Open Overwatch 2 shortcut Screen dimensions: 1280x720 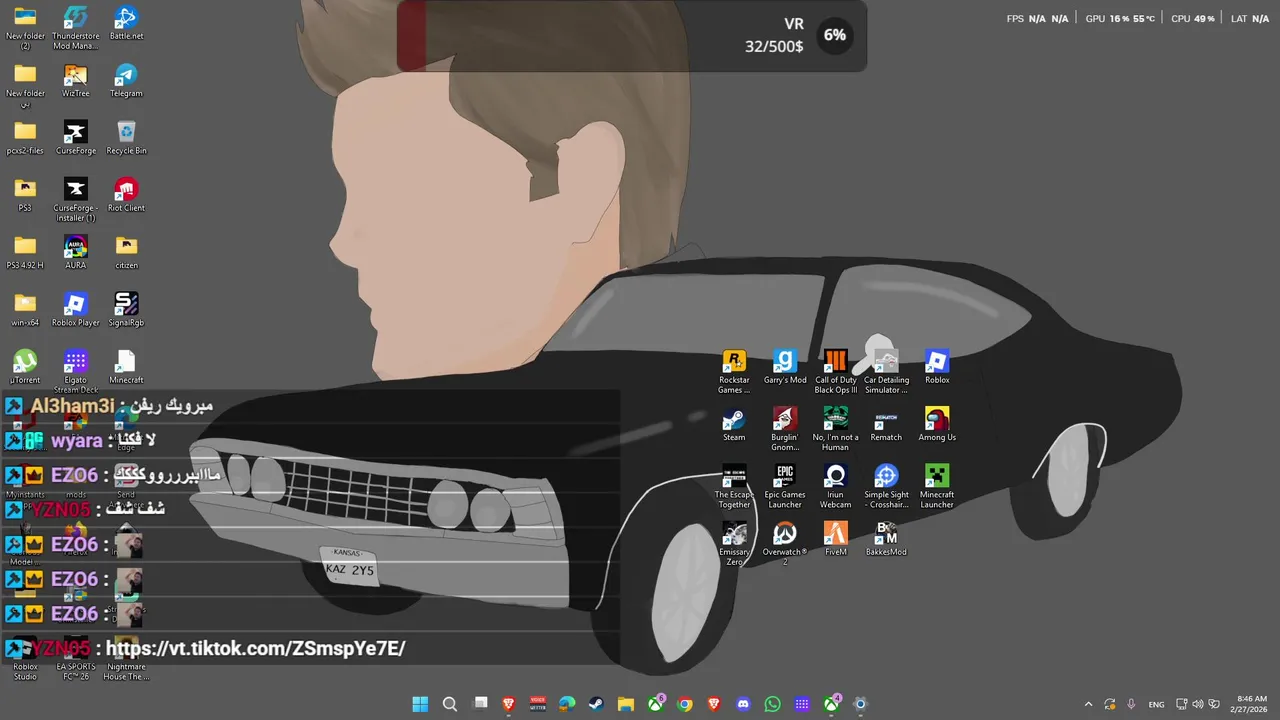click(x=785, y=543)
